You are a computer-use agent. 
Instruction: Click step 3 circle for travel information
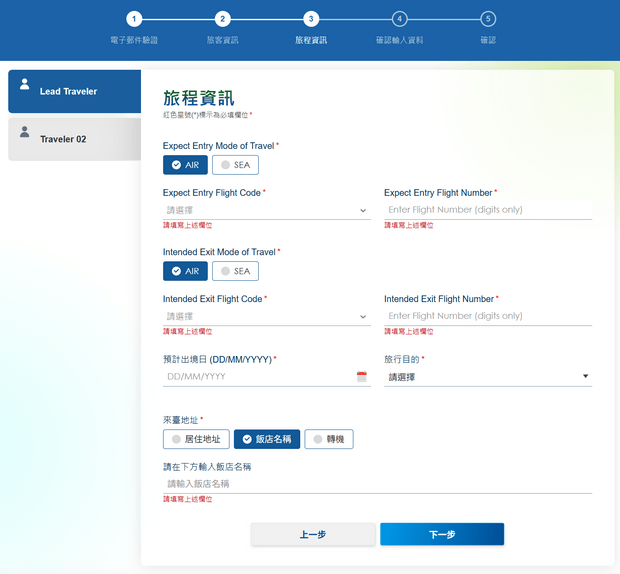point(311,19)
